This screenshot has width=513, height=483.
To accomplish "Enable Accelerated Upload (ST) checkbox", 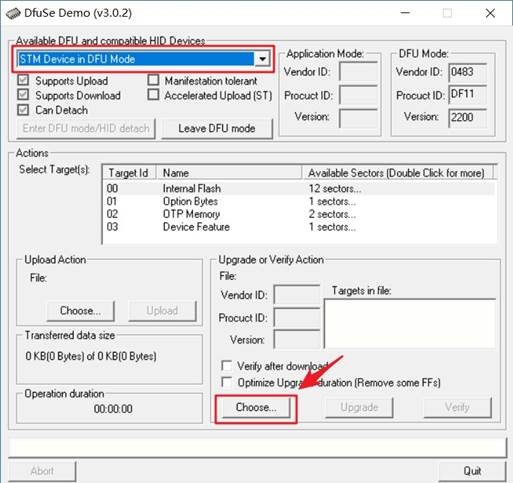I will point(153,95).
